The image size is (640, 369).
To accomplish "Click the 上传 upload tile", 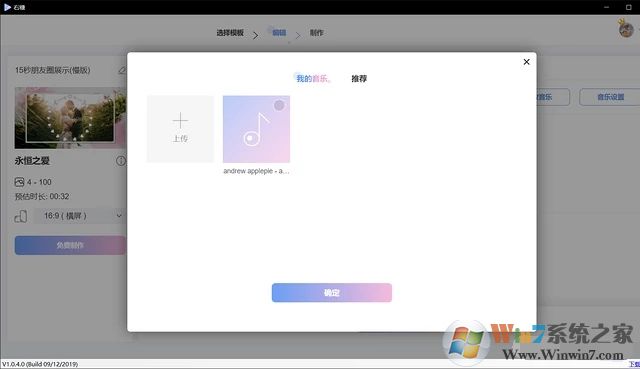I will tap(180, 129).
